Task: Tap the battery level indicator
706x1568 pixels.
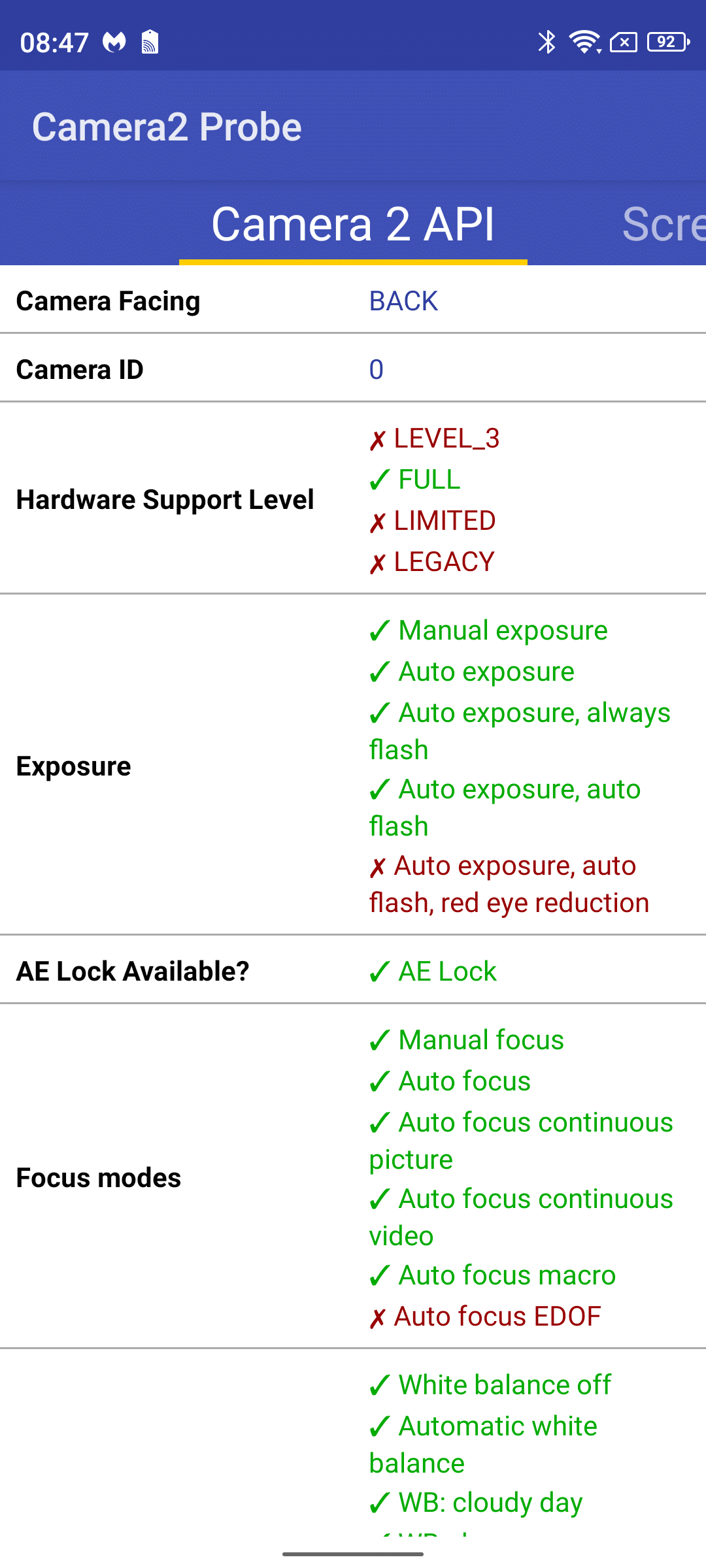Action: tap(668, 42)
